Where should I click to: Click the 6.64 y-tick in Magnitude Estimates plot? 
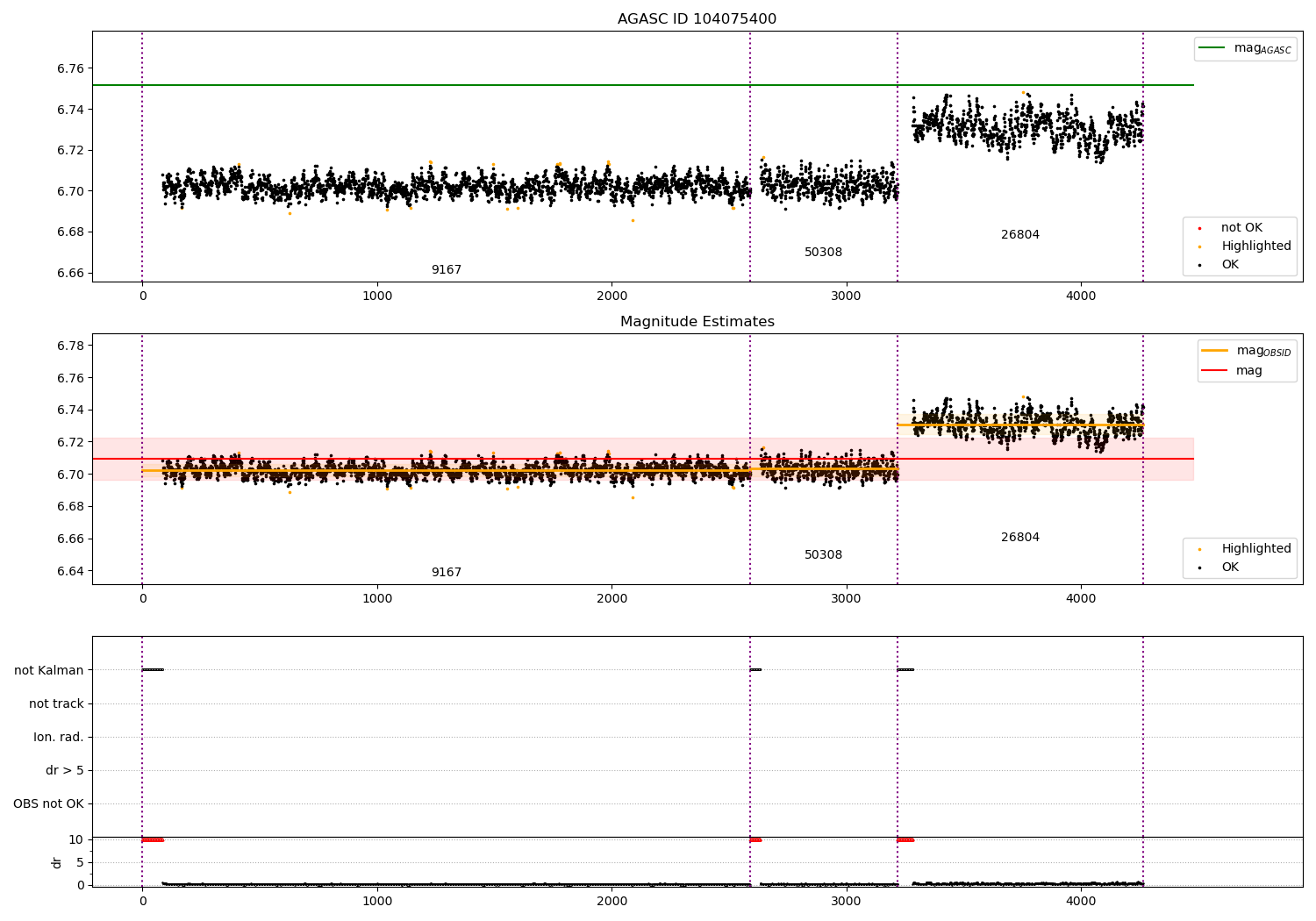coord(70,571)
